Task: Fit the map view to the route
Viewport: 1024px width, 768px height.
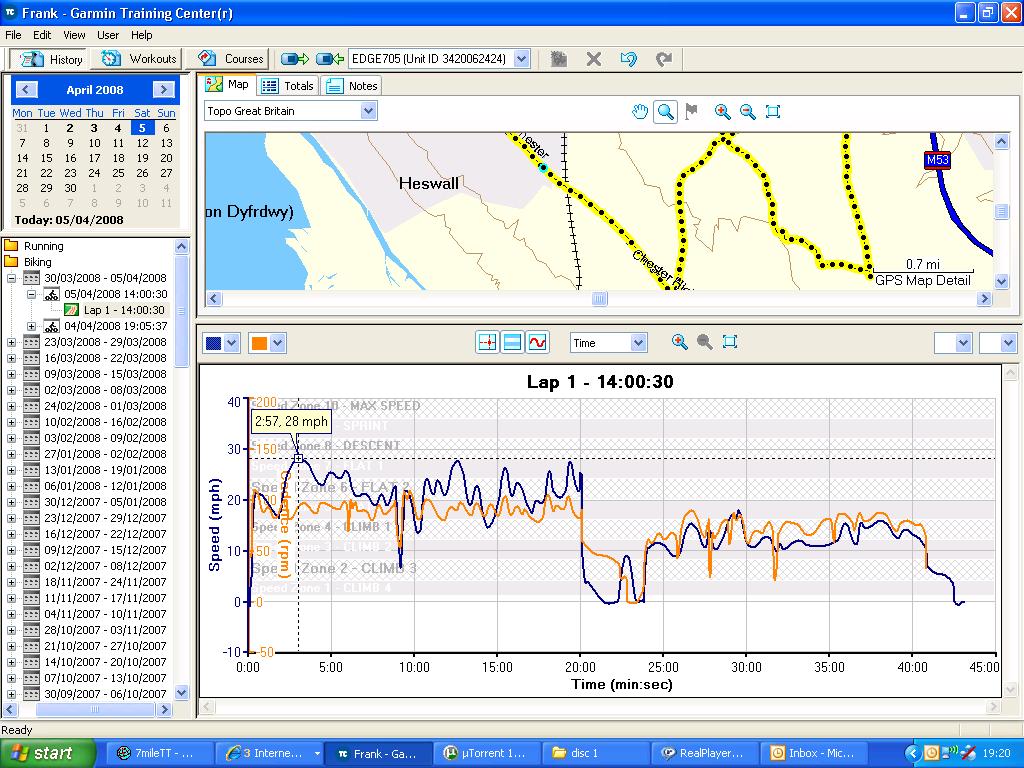Action: [x=772, y=112]
